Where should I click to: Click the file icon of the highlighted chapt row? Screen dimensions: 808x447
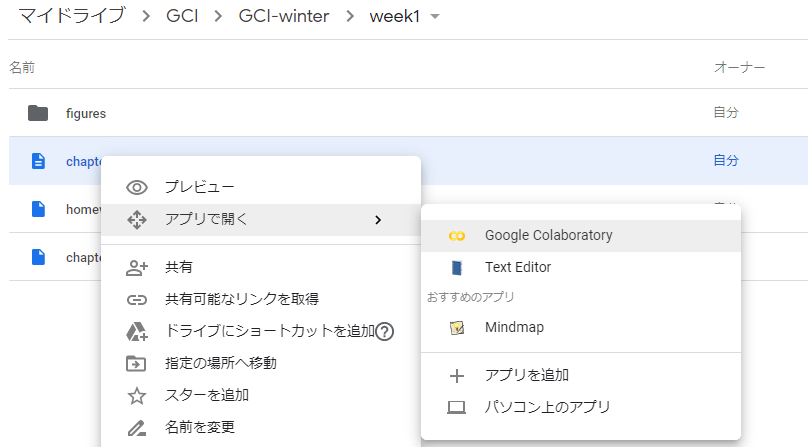click(x=38, y=161)
